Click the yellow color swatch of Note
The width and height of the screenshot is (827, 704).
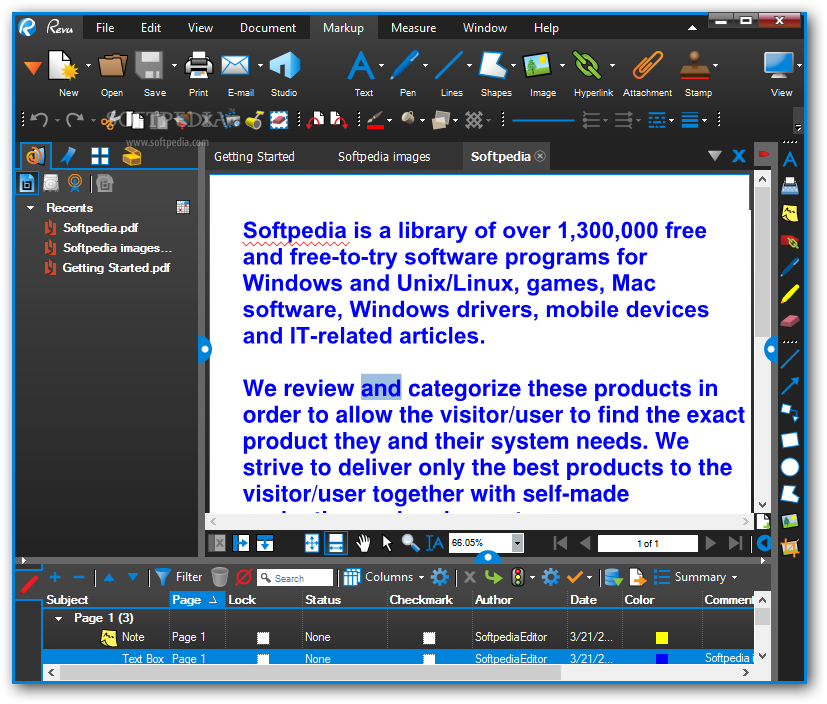661,638
